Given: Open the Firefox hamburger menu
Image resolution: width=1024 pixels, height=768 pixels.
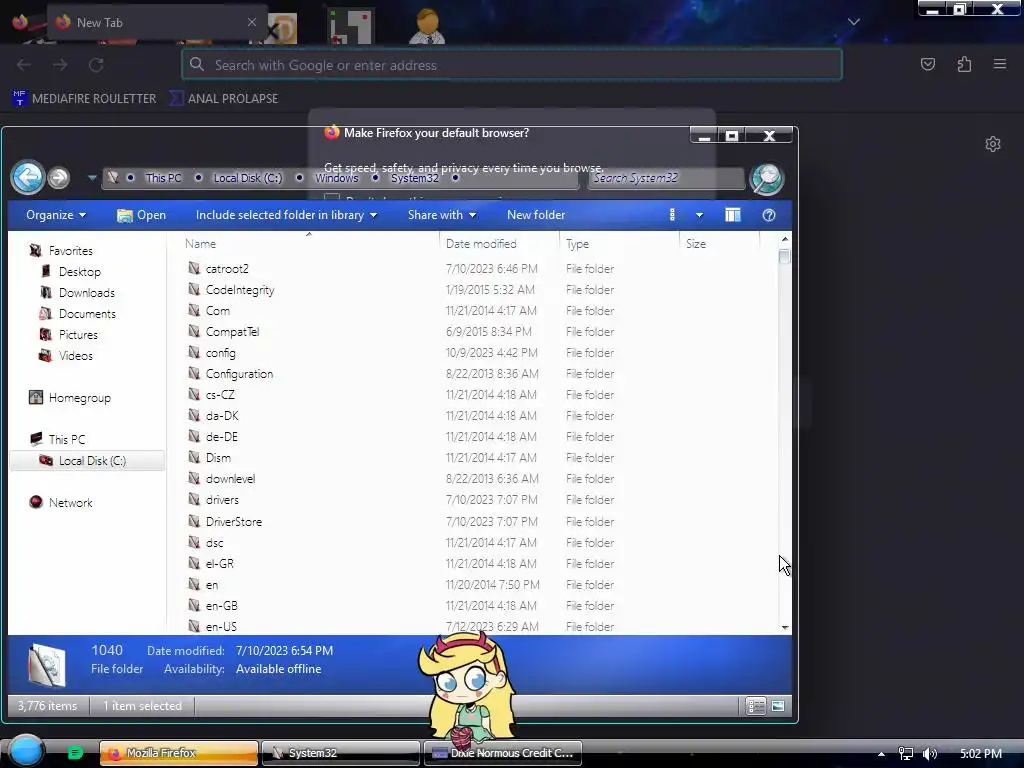Looking at the screenshot, I should [x=1000, y=64].
